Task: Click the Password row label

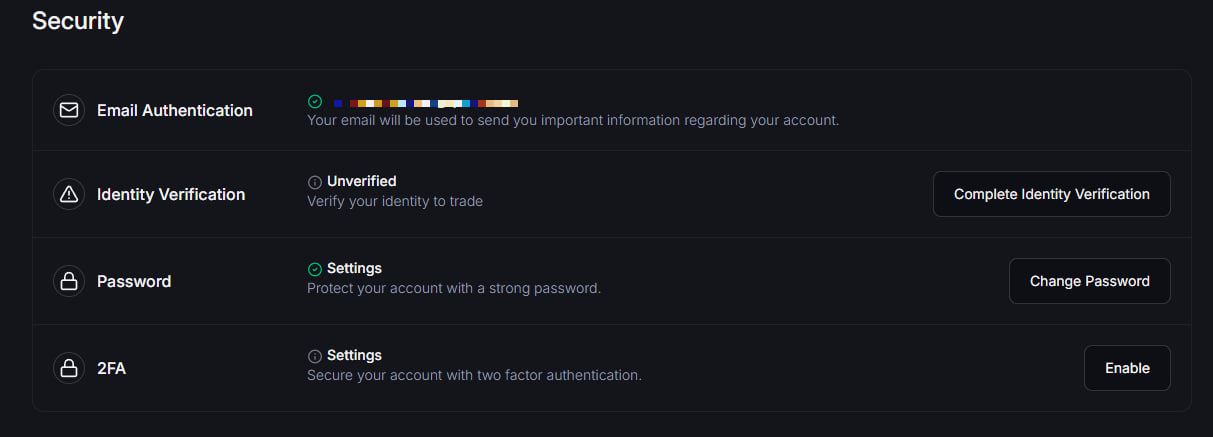Action: (134, 281)
